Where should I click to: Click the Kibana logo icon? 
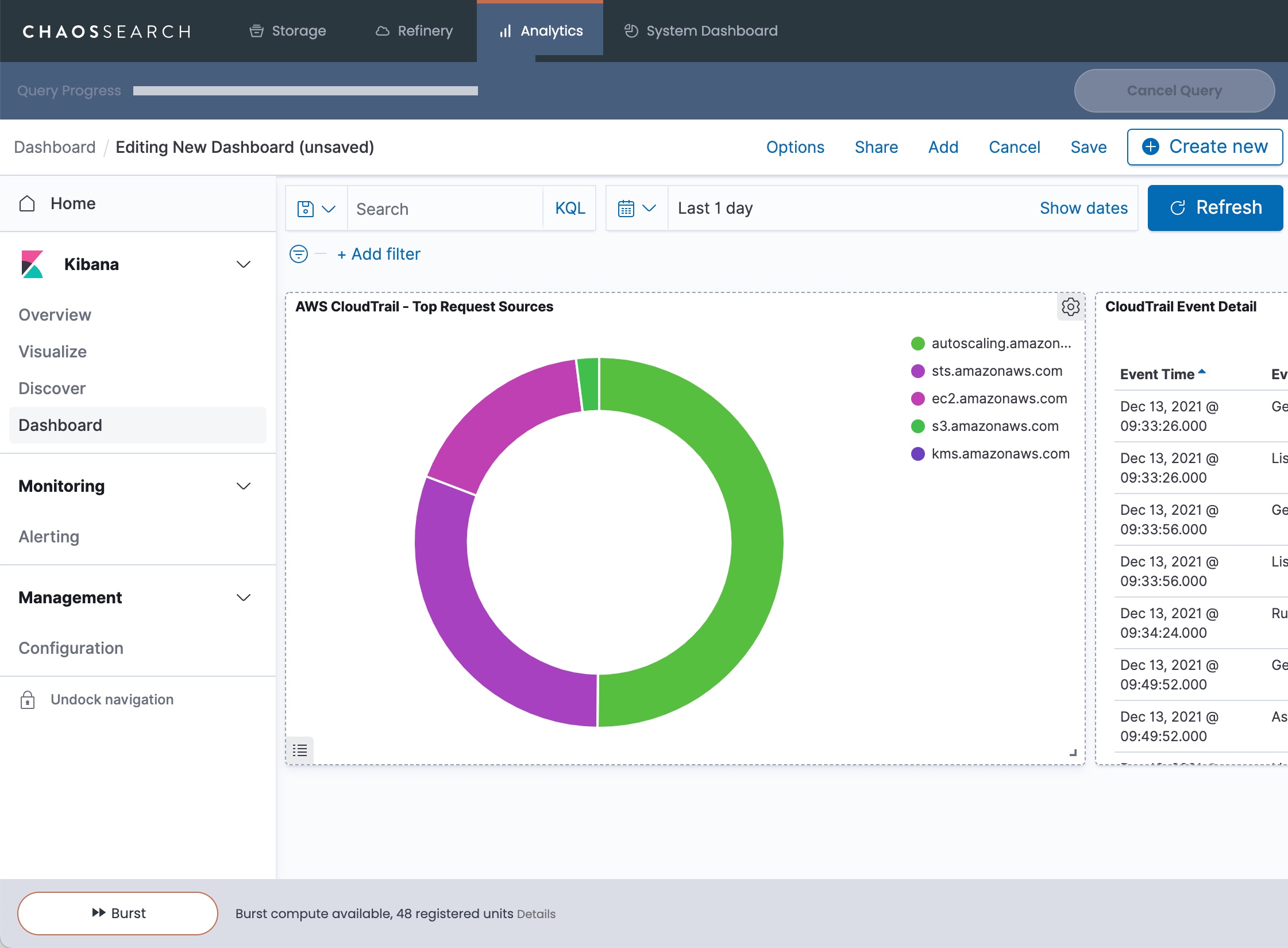tap(32, 264)
